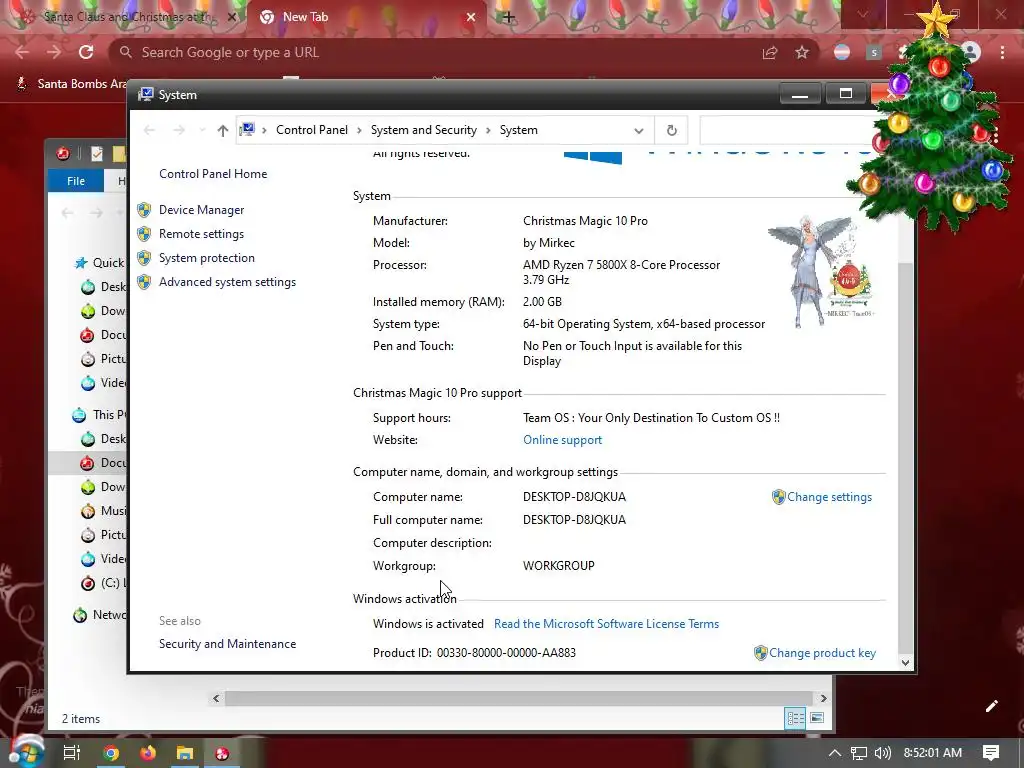Switch to the New Tab browser tab
1024x768 pixels.
(366, 17)
